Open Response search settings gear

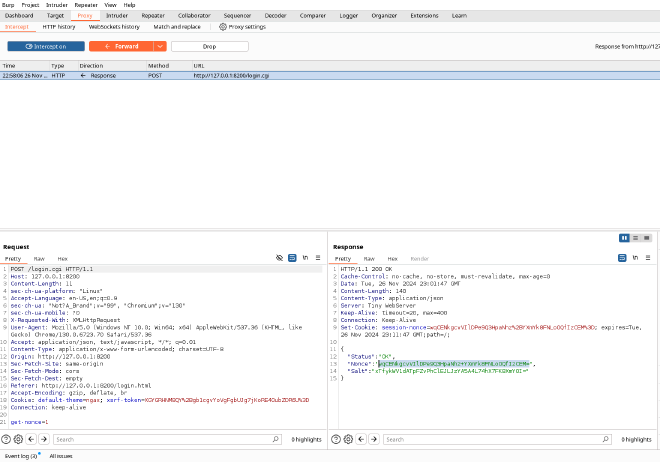coord(348,439)
